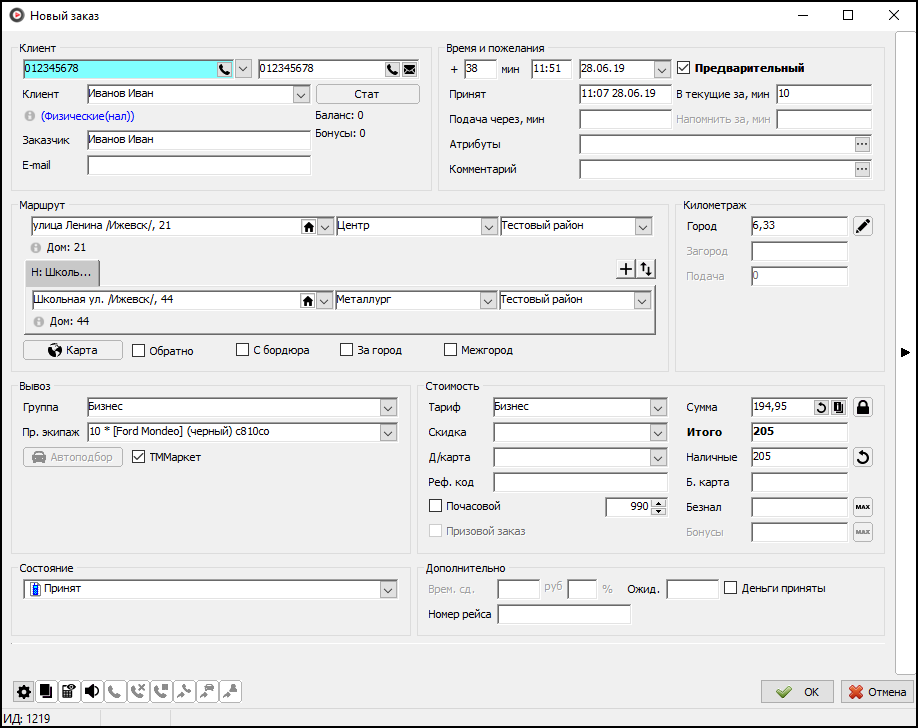Click the pencil icon to edit city mileage
The image size is (918, 728).
pyautogui.click(x=863, y=226)
